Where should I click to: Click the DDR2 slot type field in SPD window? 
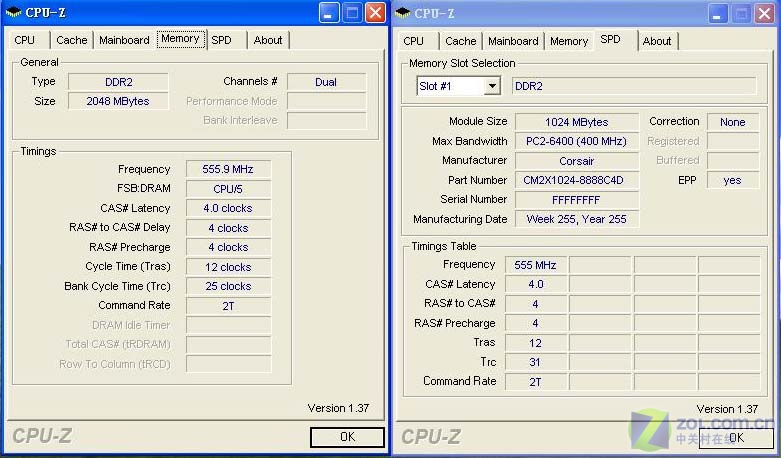coord(634,86)
